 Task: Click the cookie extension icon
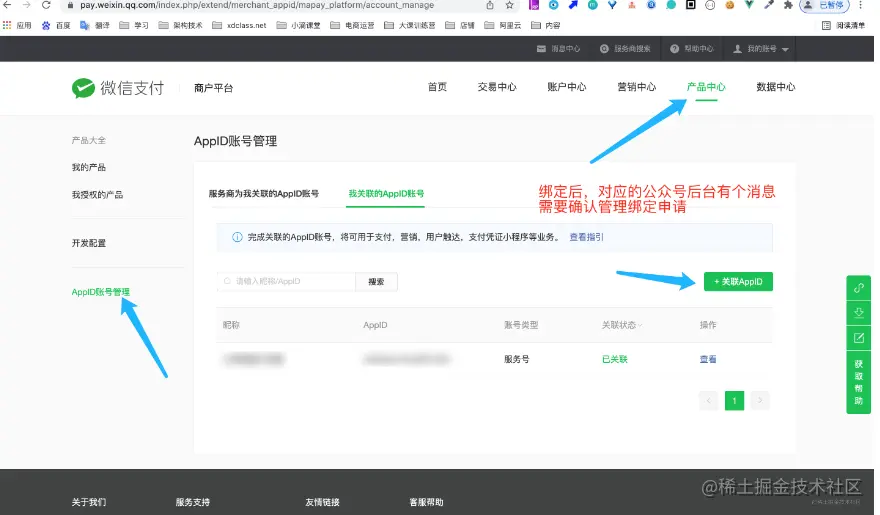tap(730, 5)
